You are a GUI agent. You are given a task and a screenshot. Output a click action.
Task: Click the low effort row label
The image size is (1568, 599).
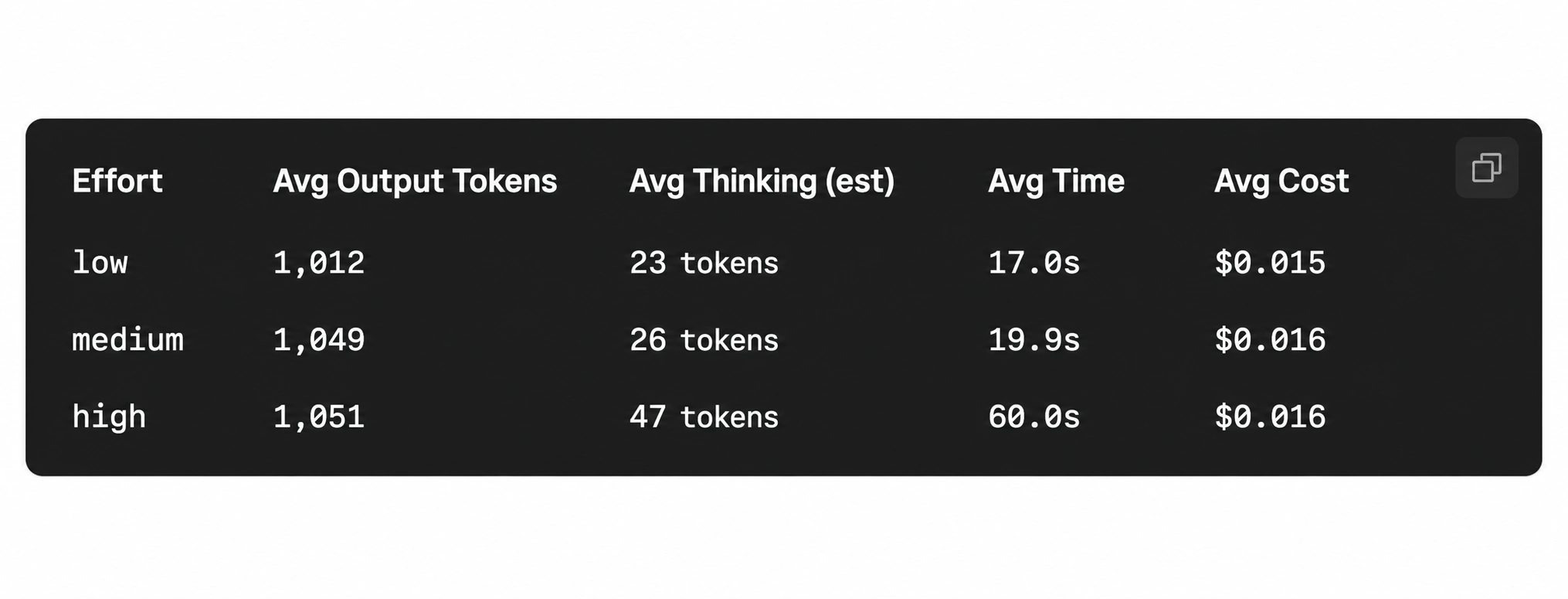pyautogui.click(x=100, y=263)
